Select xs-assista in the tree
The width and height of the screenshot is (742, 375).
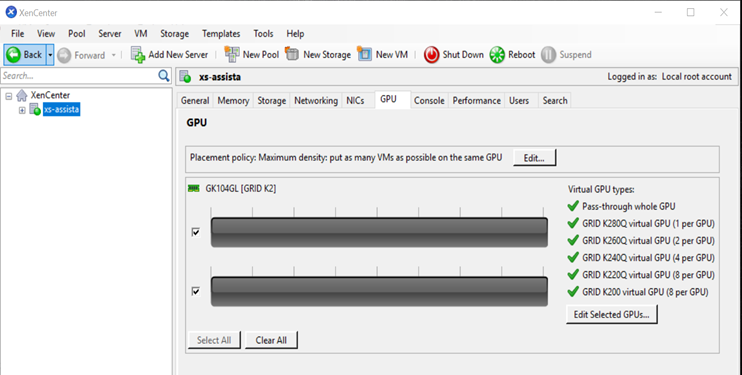[x=62, y=109]
